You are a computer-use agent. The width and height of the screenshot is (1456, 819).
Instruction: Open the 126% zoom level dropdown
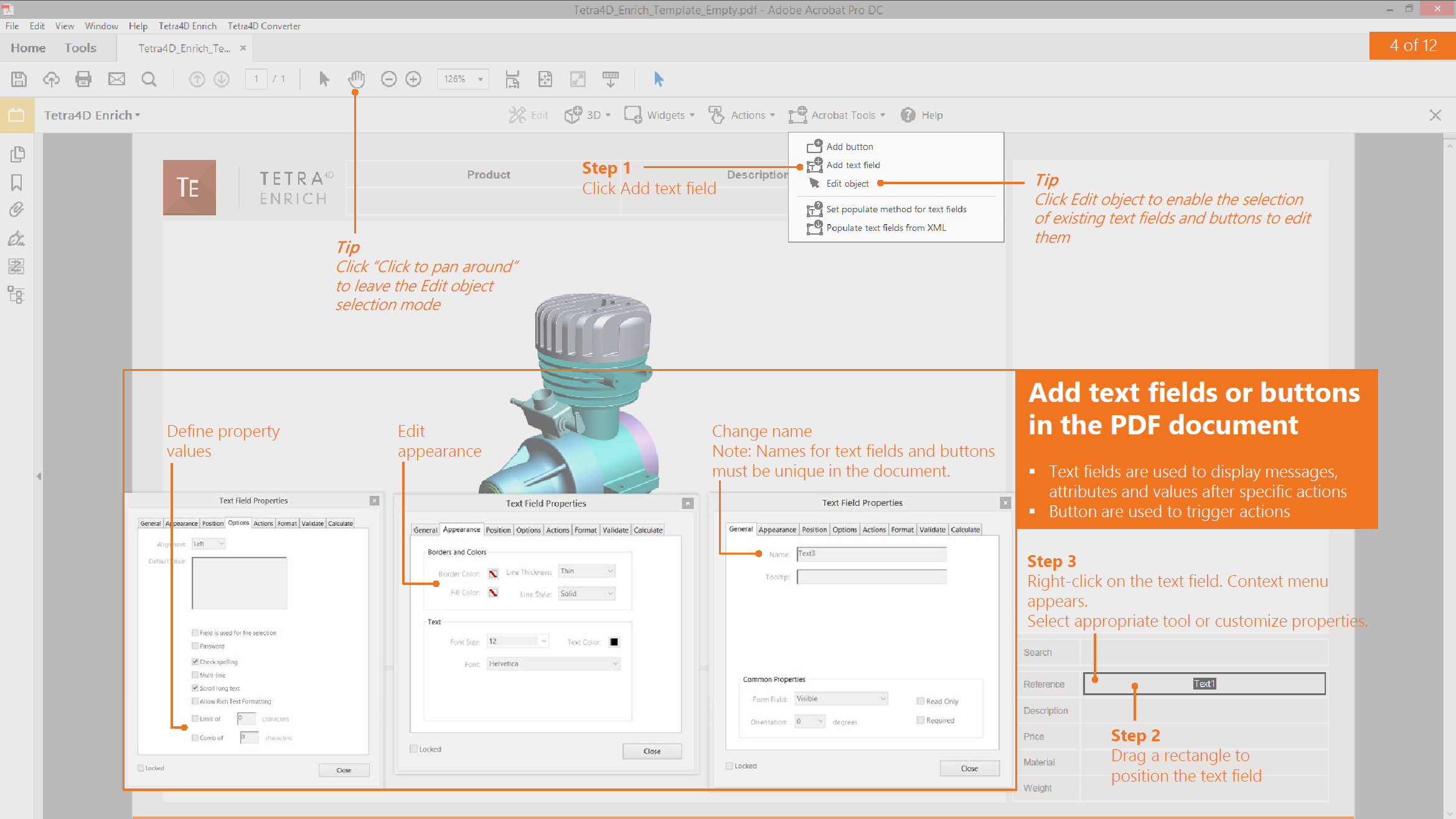463,79
